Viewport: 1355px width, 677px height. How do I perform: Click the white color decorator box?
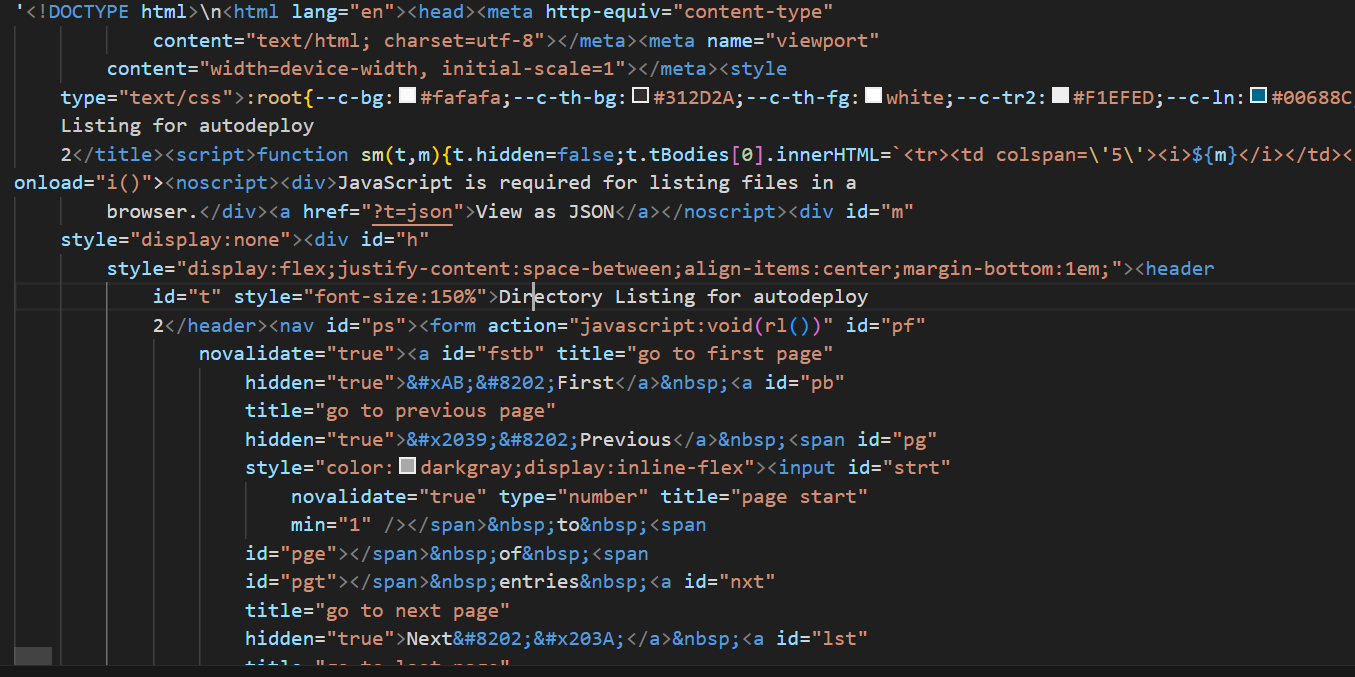pos(873,97)
